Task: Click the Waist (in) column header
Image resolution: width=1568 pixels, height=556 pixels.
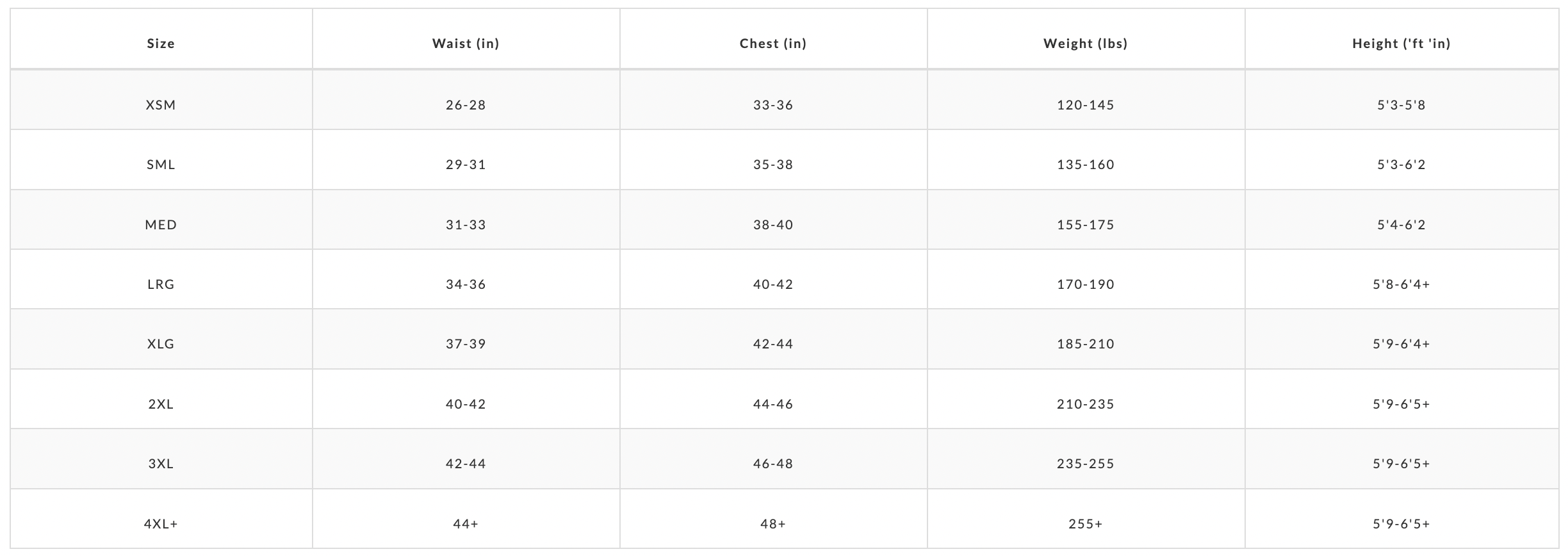Action: click(x=466, y=44)
